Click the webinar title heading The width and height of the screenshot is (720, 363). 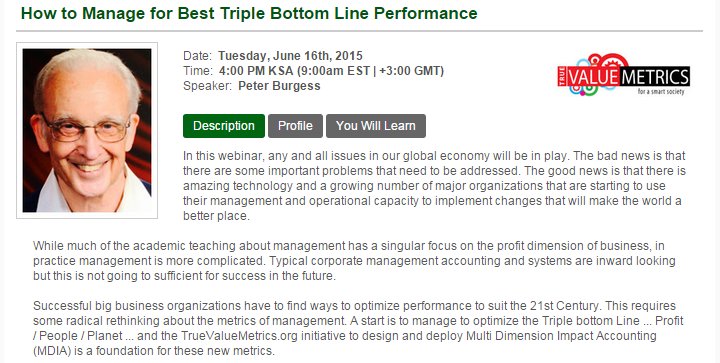click(249, 13)
